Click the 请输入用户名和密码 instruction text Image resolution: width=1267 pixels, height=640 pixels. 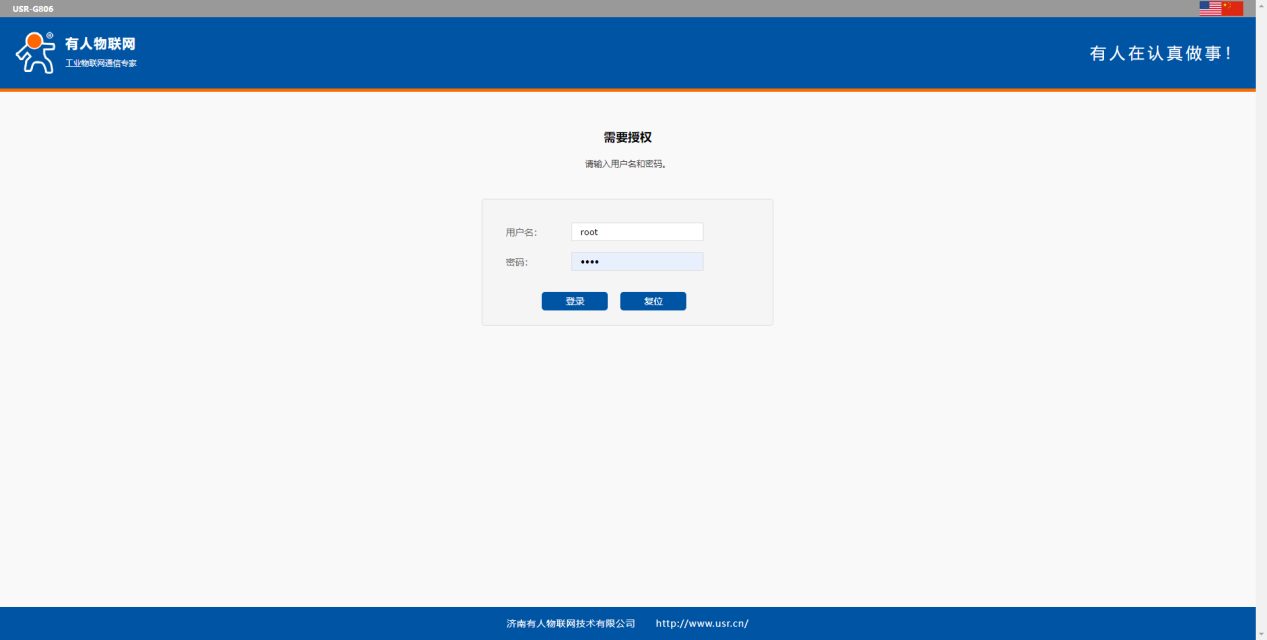tap(626, 164)
